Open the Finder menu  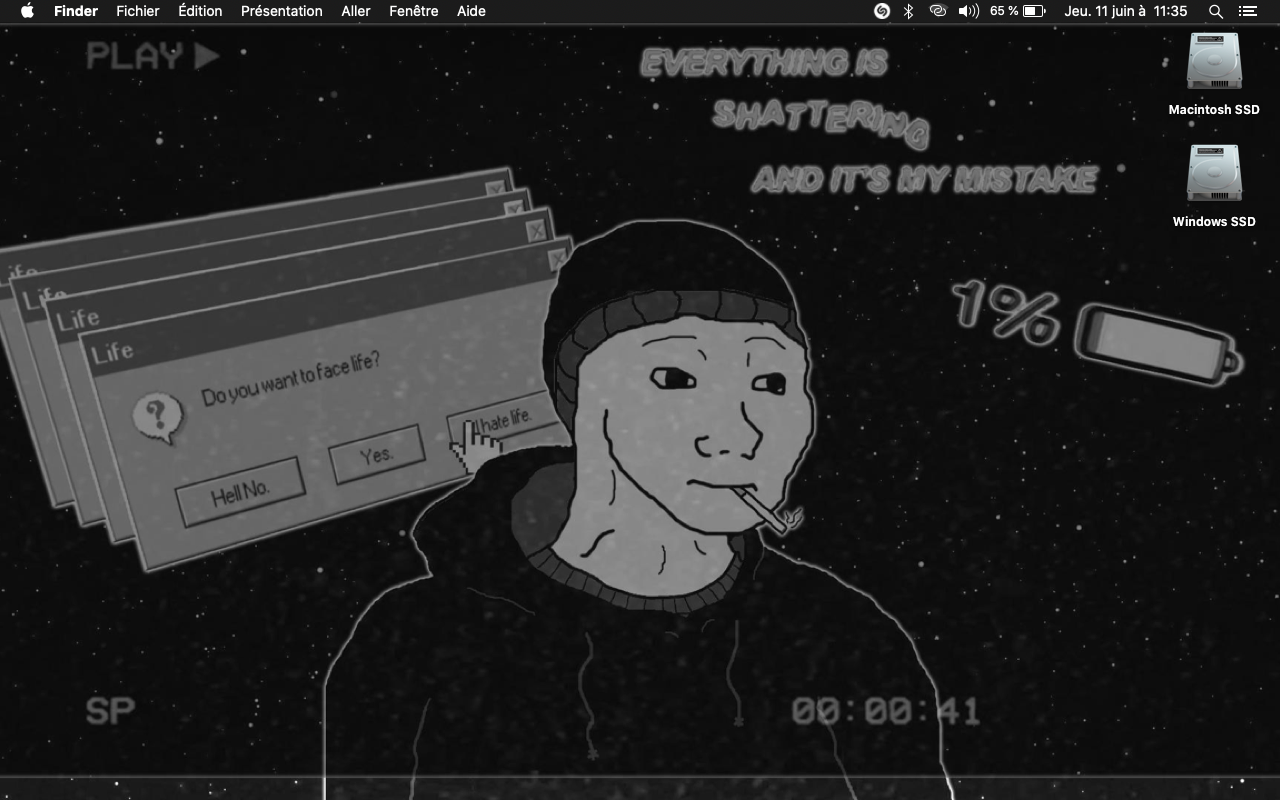point(76,11)
